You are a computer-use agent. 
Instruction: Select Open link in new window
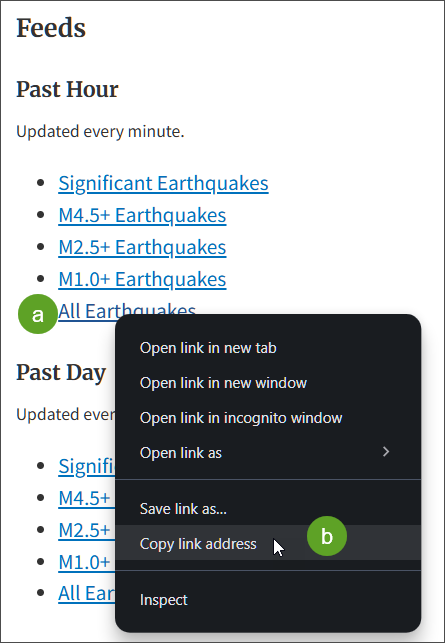pos(268,383)
